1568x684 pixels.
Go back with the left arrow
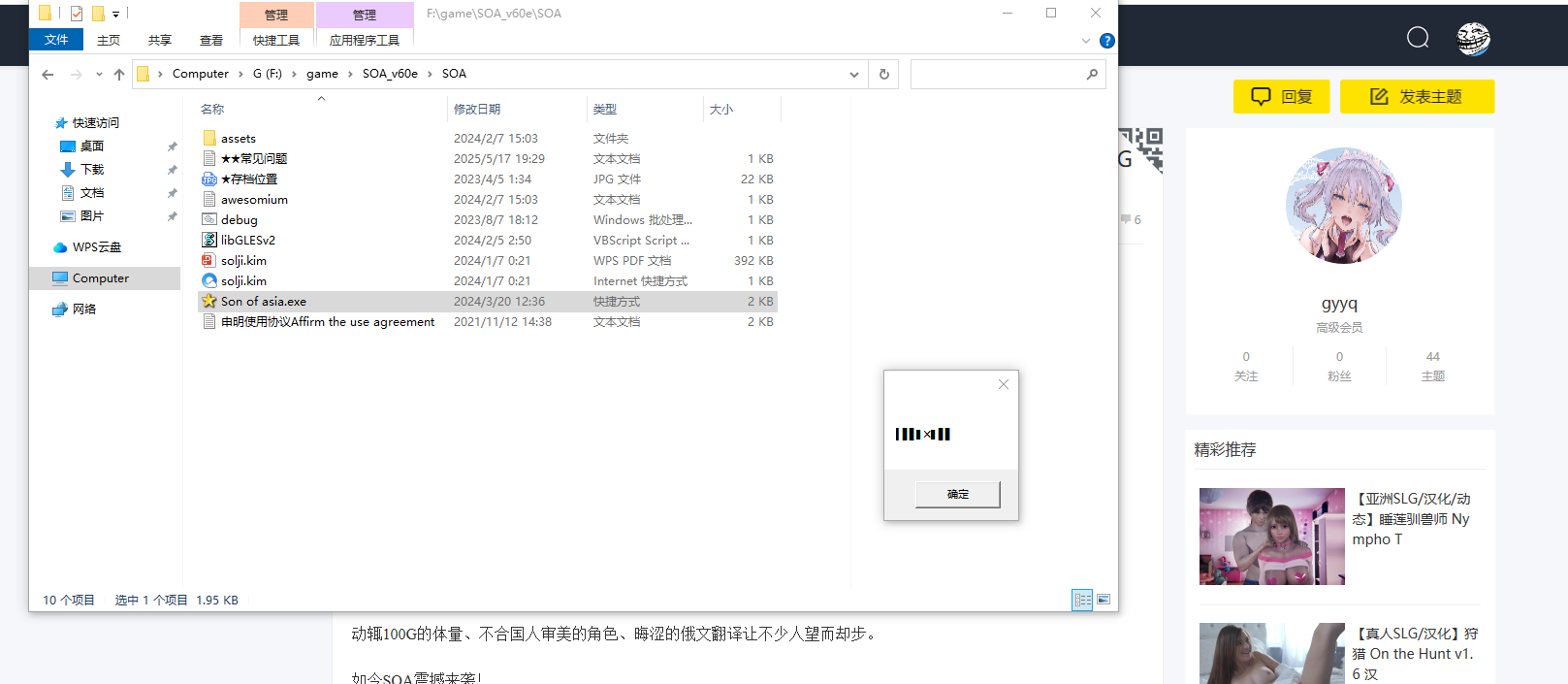(48, 74)
